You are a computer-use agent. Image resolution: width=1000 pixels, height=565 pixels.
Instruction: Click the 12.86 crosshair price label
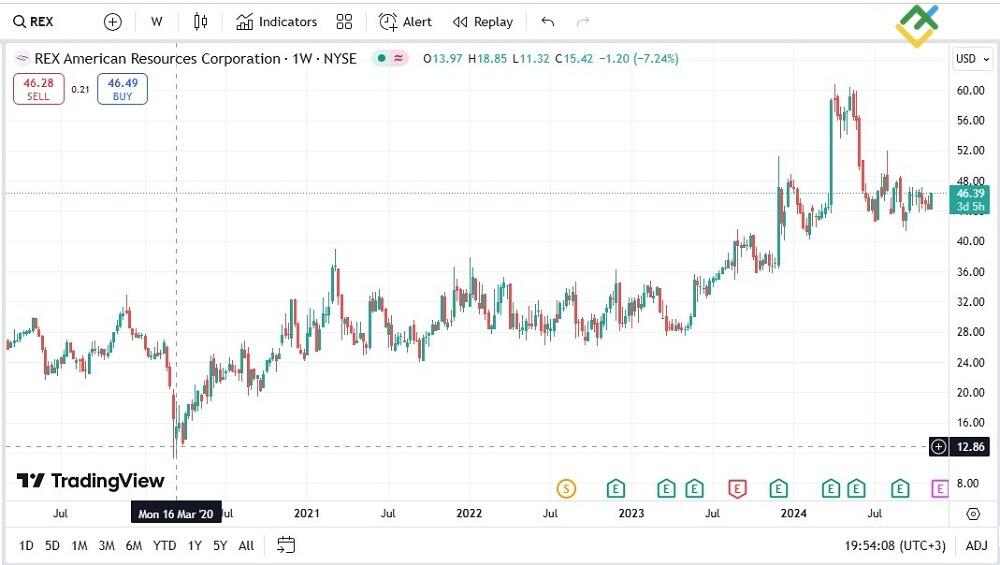pyautogui.click(x=971, y=447)
